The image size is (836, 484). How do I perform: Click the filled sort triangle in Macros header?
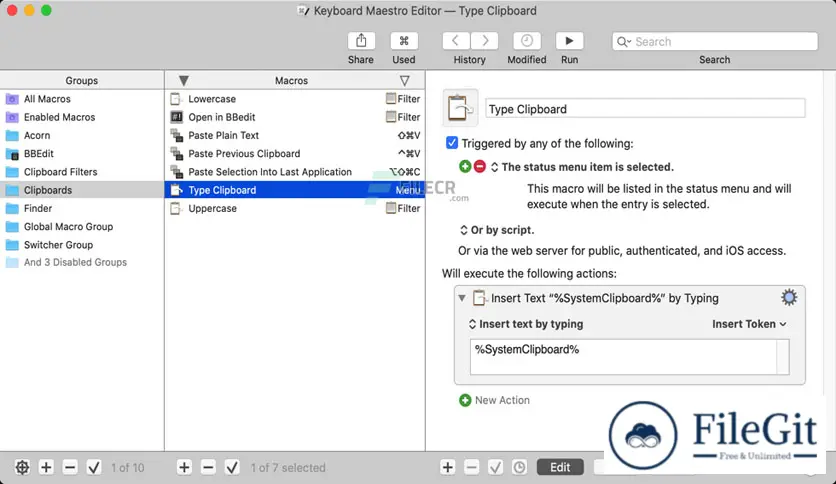click(x=184, y=80)
